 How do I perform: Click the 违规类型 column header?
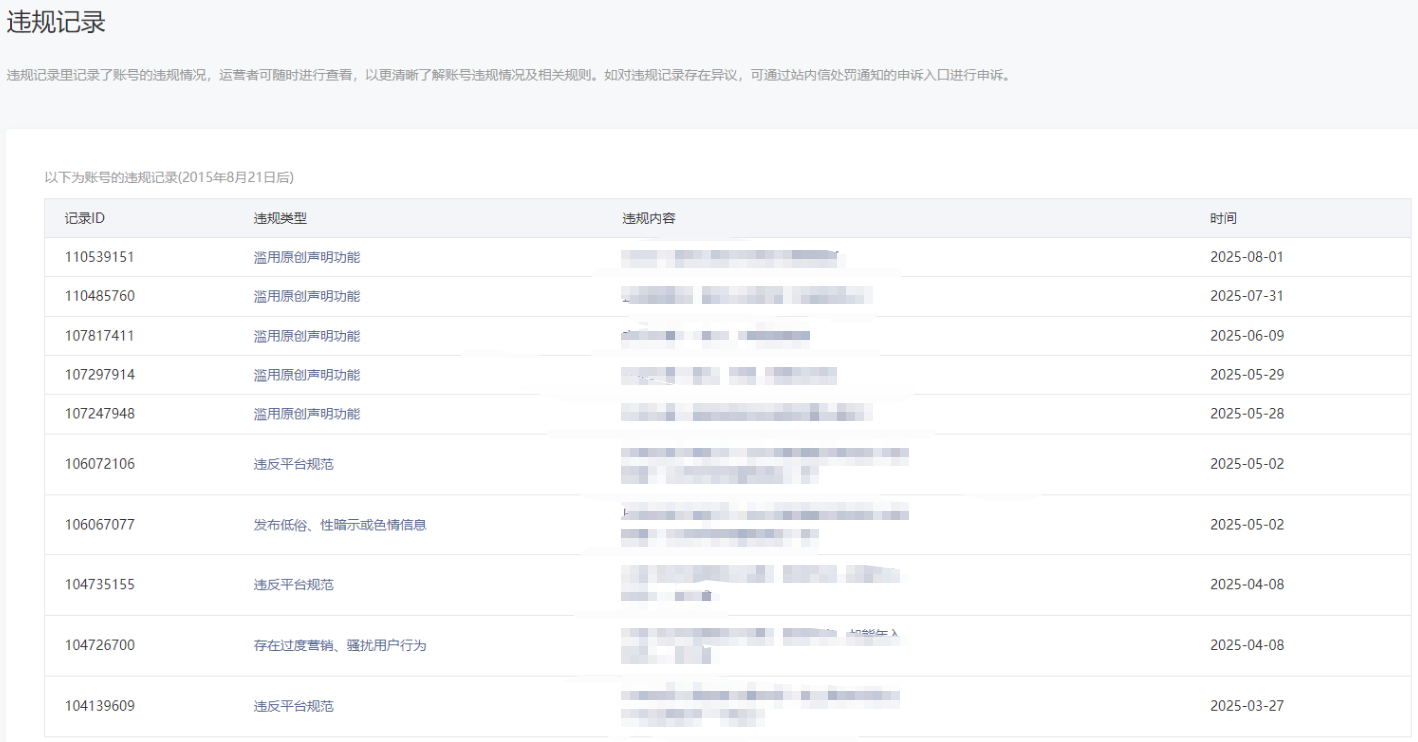point(280,218)
